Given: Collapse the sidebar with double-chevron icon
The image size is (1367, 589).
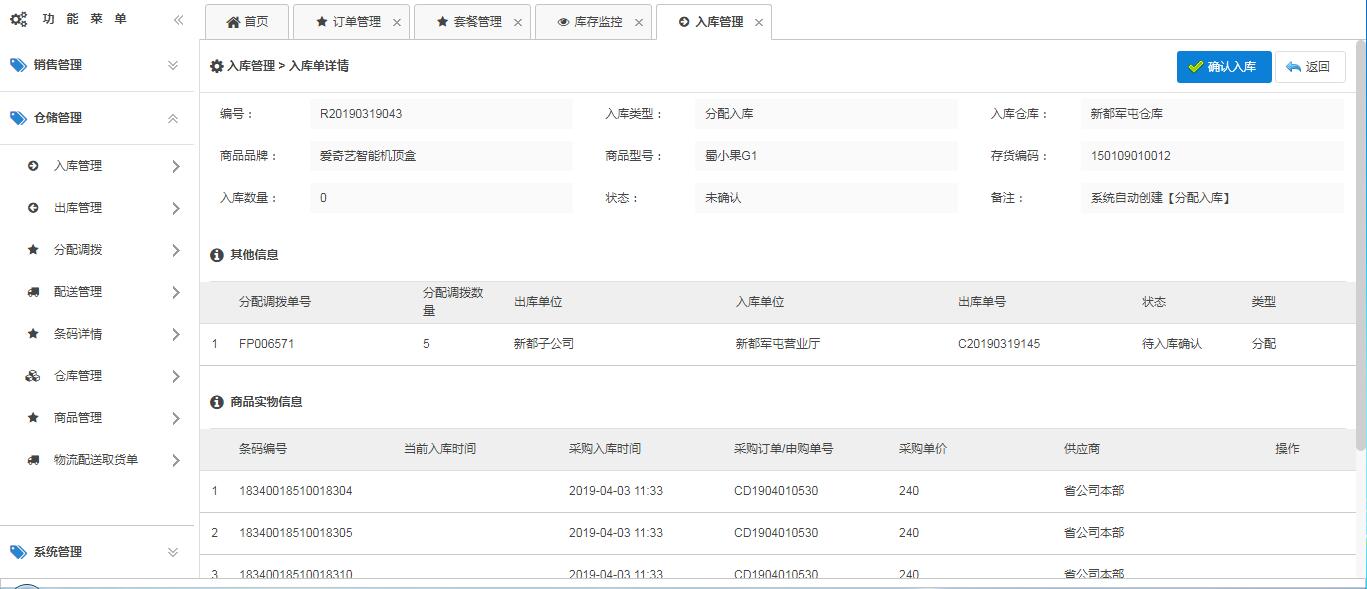Looking at the screenshot, I should click(178, 20).
